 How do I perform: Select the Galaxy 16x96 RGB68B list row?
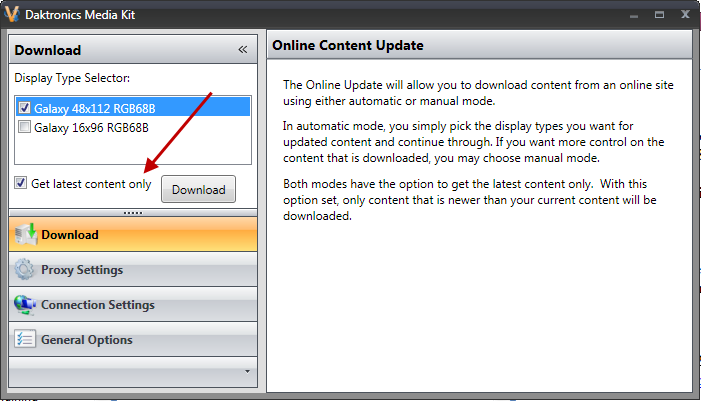point(91,128)
